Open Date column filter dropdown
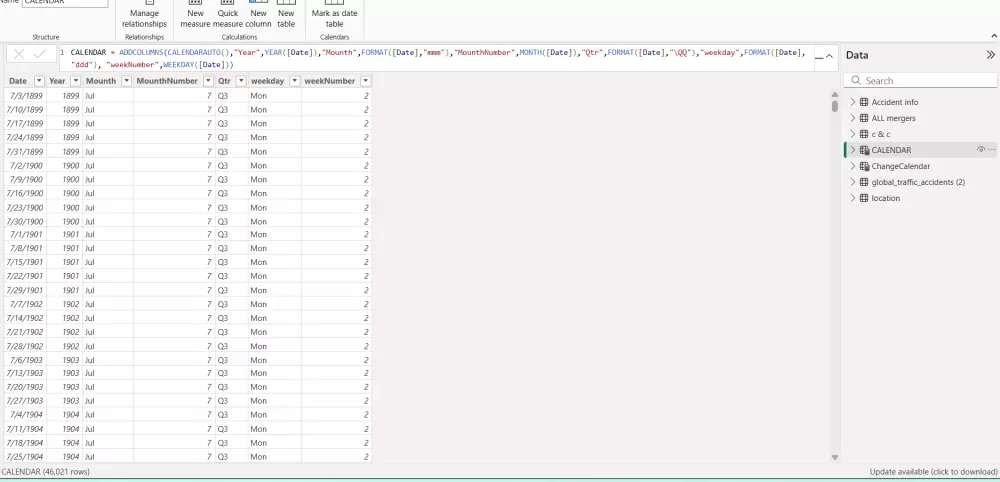 39,81
